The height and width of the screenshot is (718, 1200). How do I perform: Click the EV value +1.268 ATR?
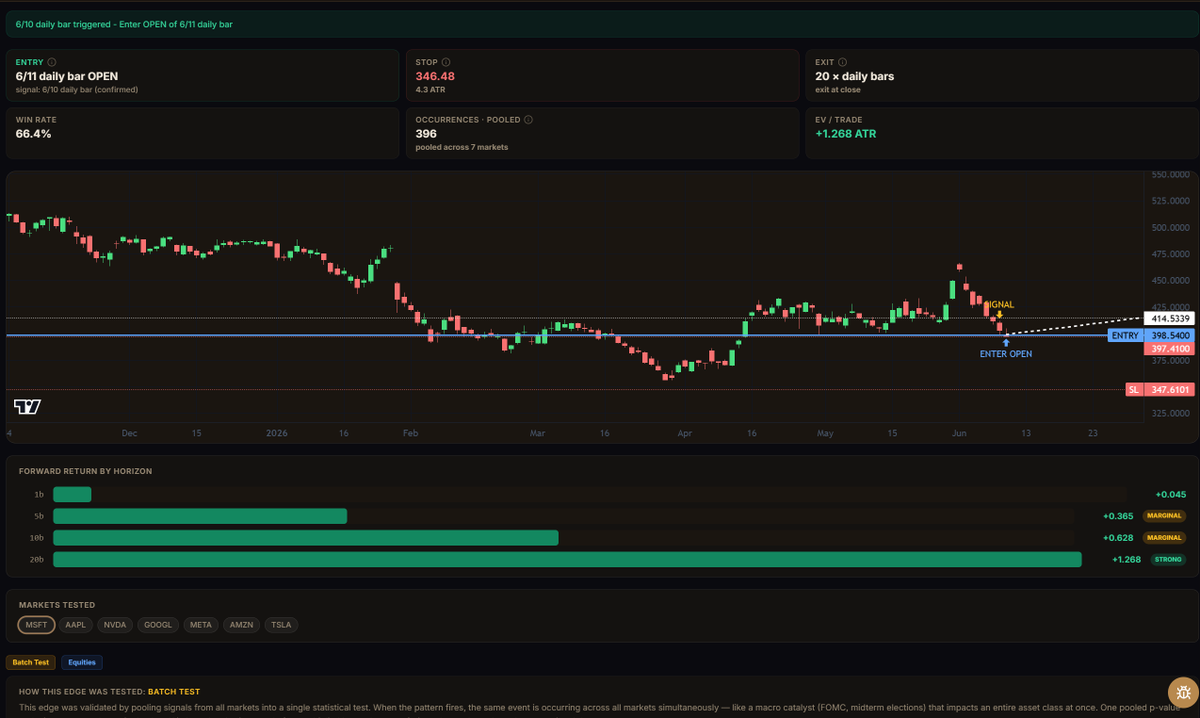click(x=845, y=133)
